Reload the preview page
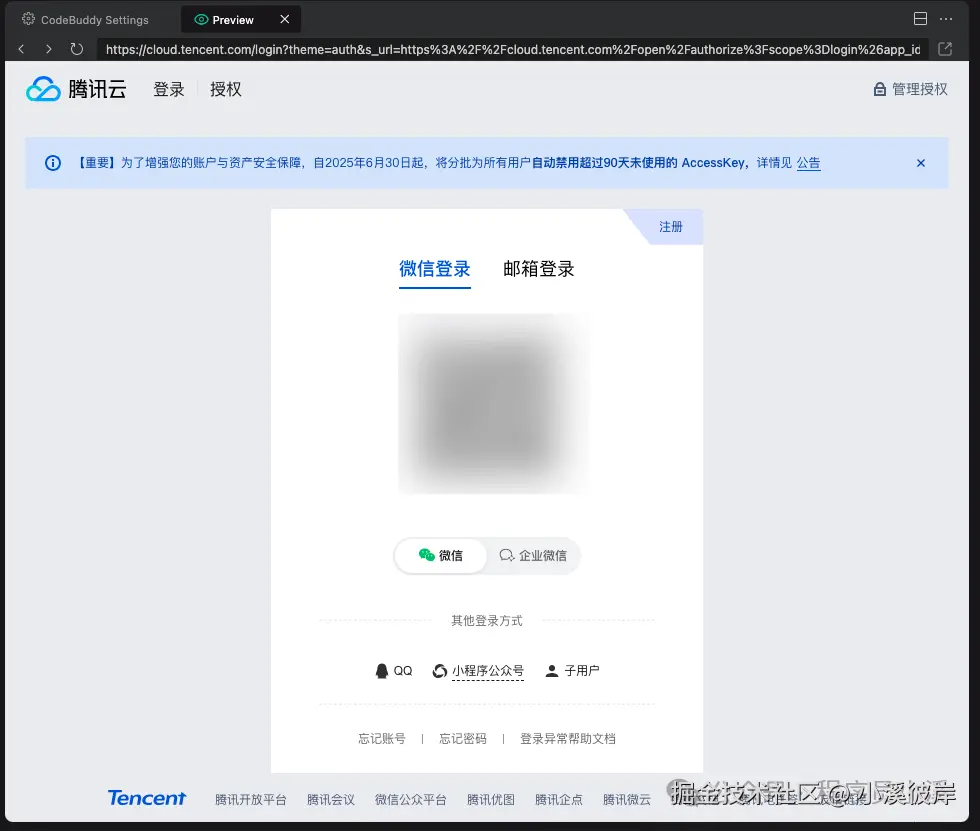 (x=76, y=49)
